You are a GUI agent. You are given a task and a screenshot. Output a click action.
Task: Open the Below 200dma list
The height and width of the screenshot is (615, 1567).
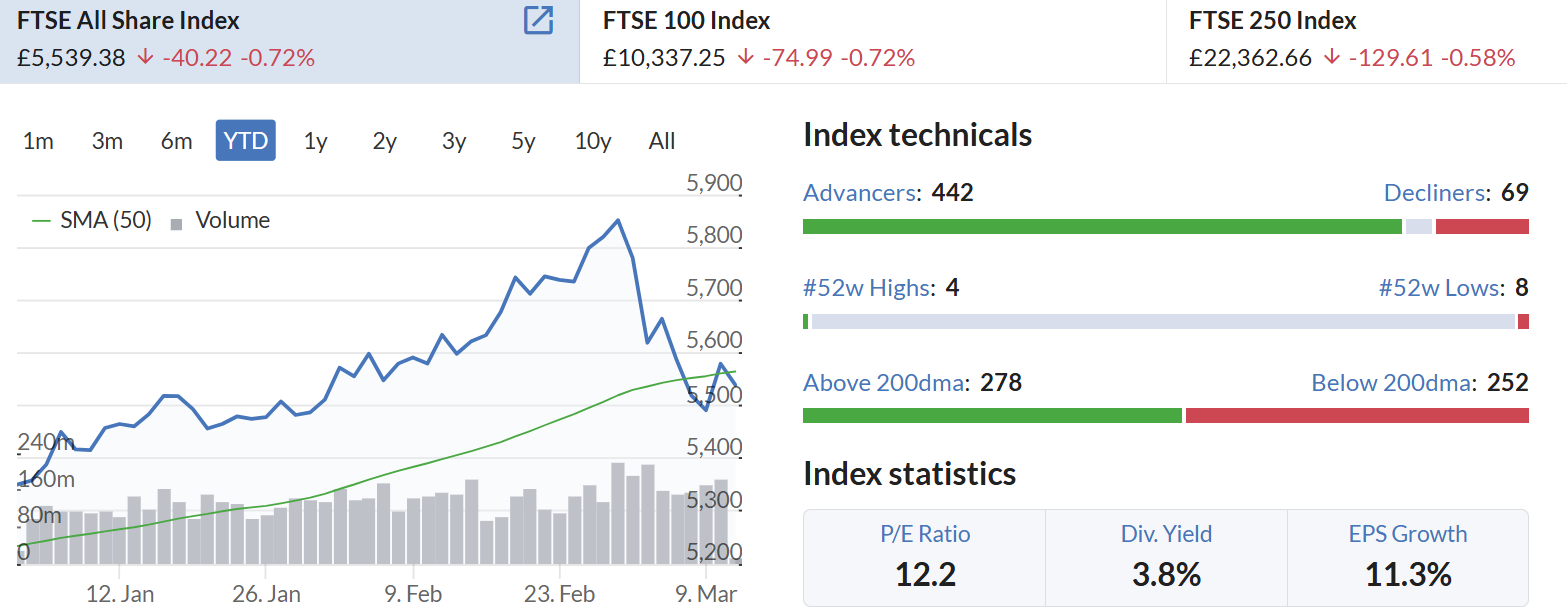(1391, 382)
